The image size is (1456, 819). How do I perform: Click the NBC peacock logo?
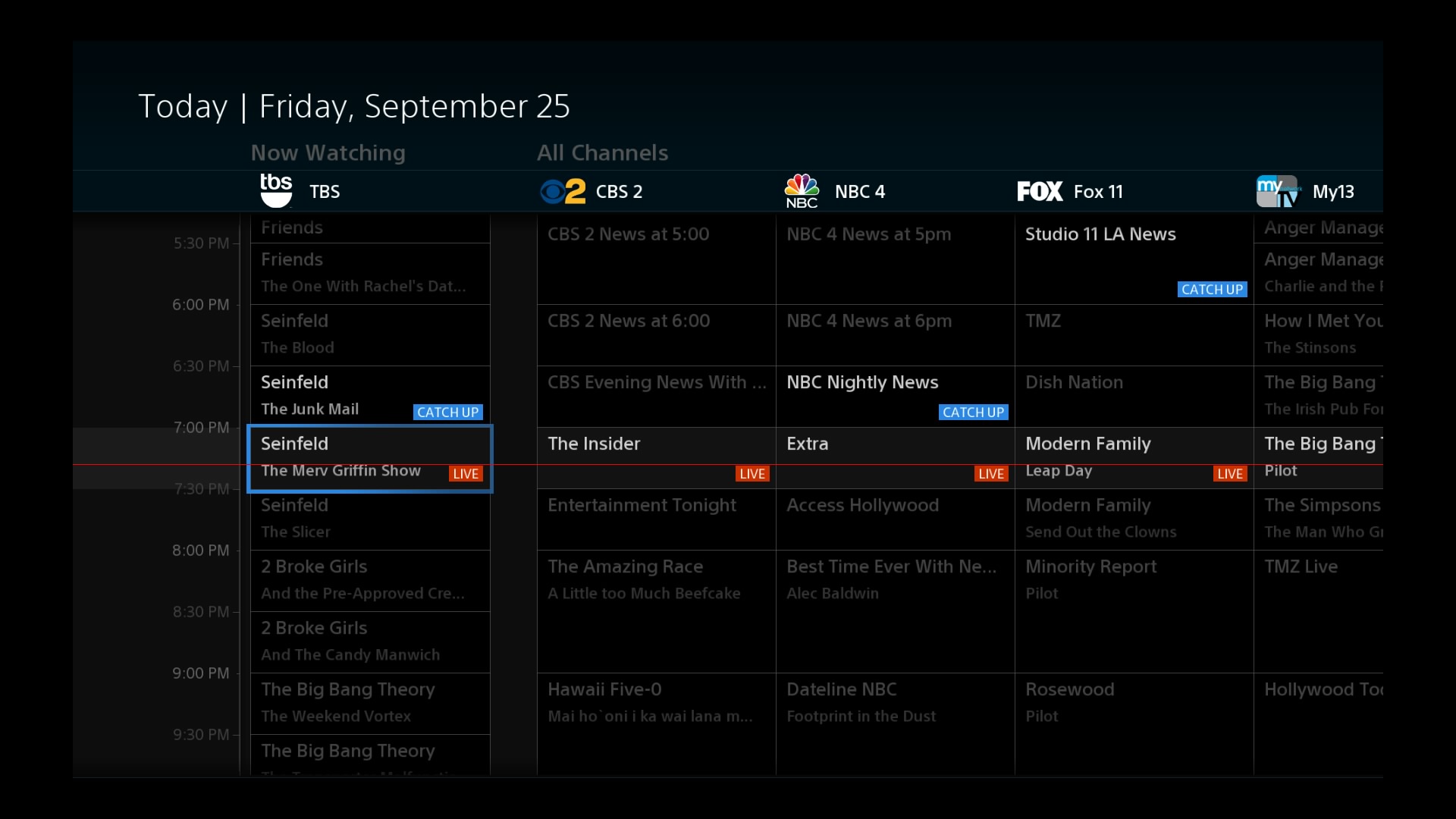pos(802,191)
